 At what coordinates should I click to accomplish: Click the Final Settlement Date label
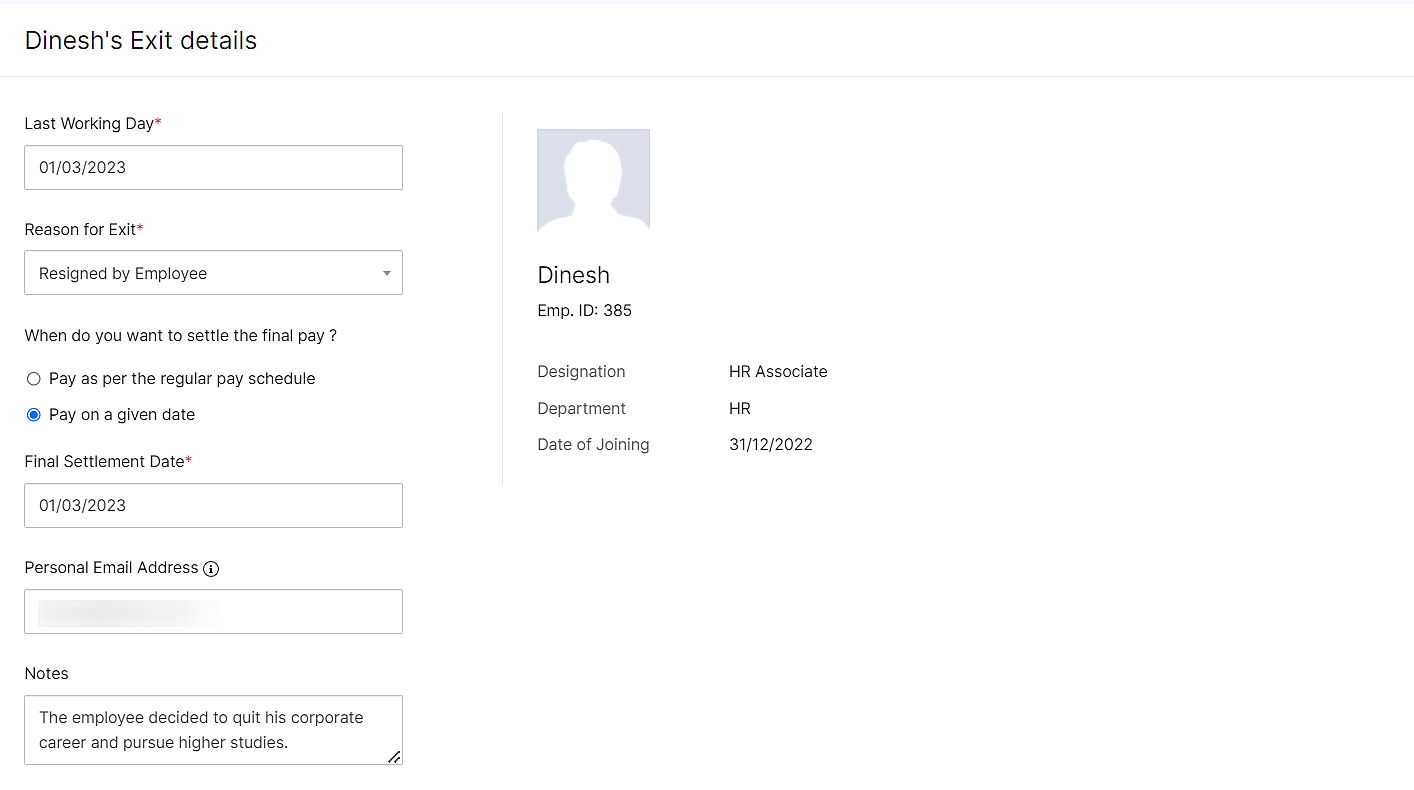tap(104, 462)
